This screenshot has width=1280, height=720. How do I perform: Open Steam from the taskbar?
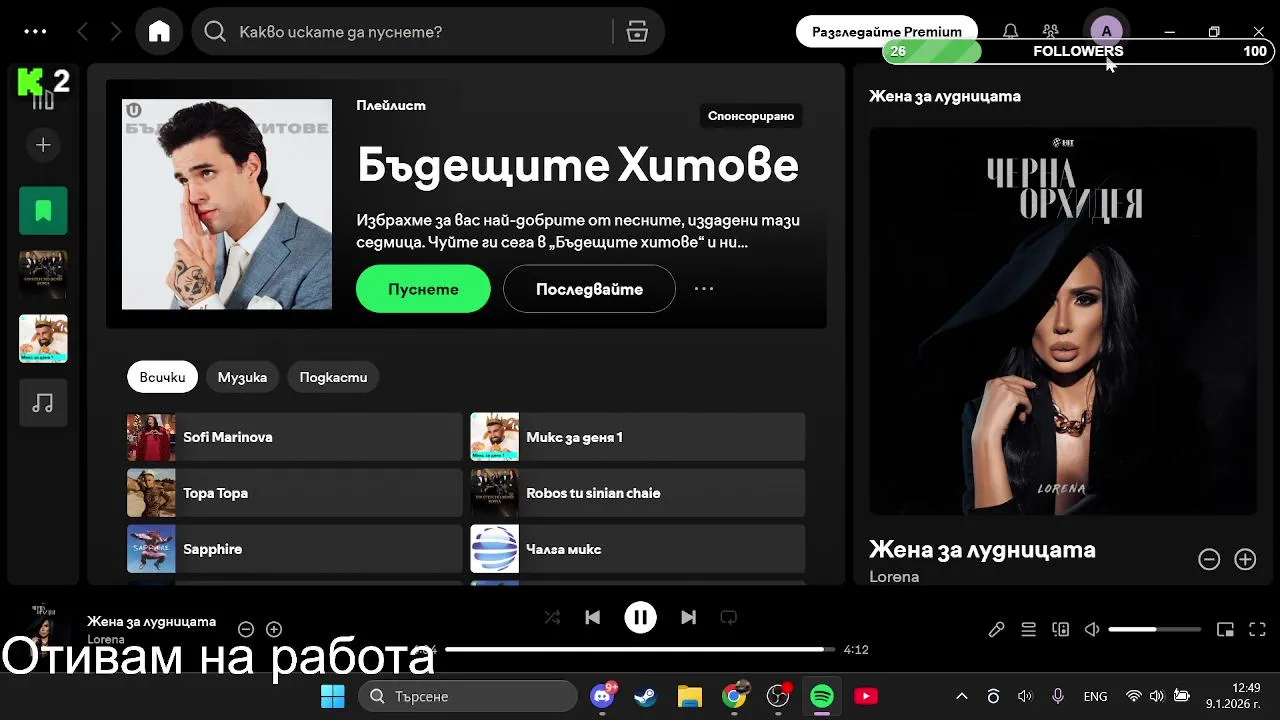[x=646, y=696]
